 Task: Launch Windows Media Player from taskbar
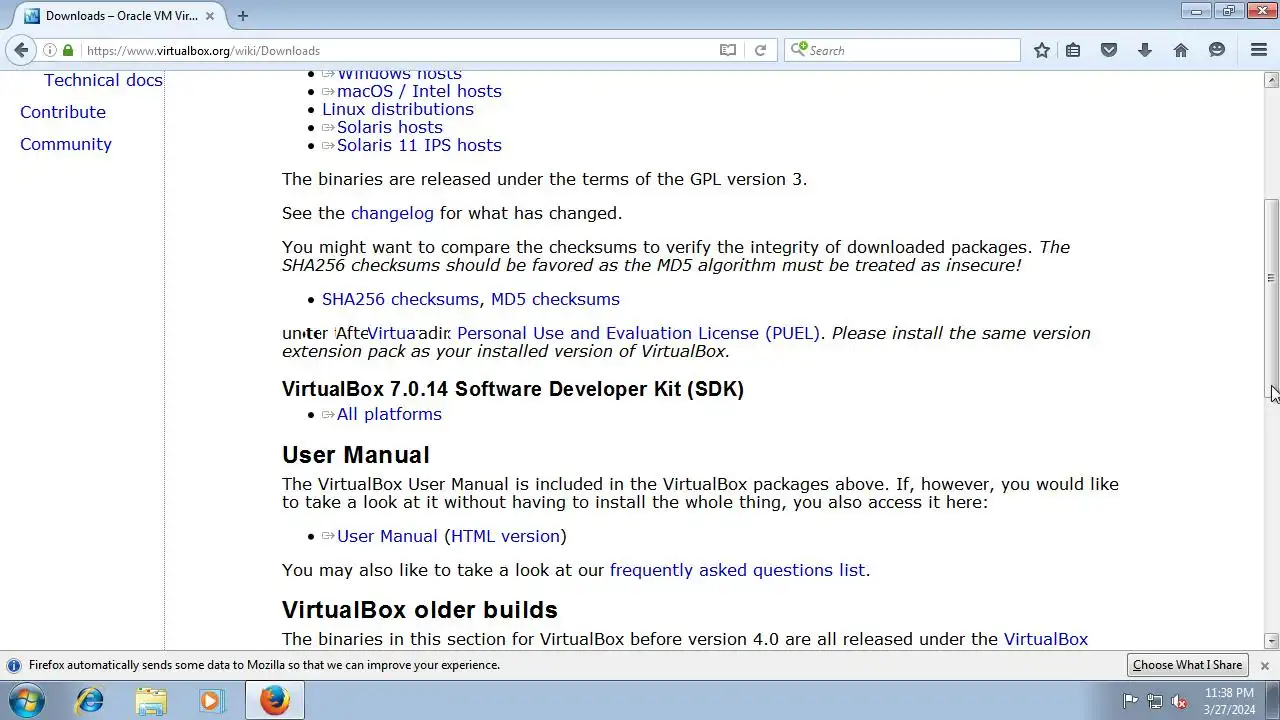[x=211, y=701]
